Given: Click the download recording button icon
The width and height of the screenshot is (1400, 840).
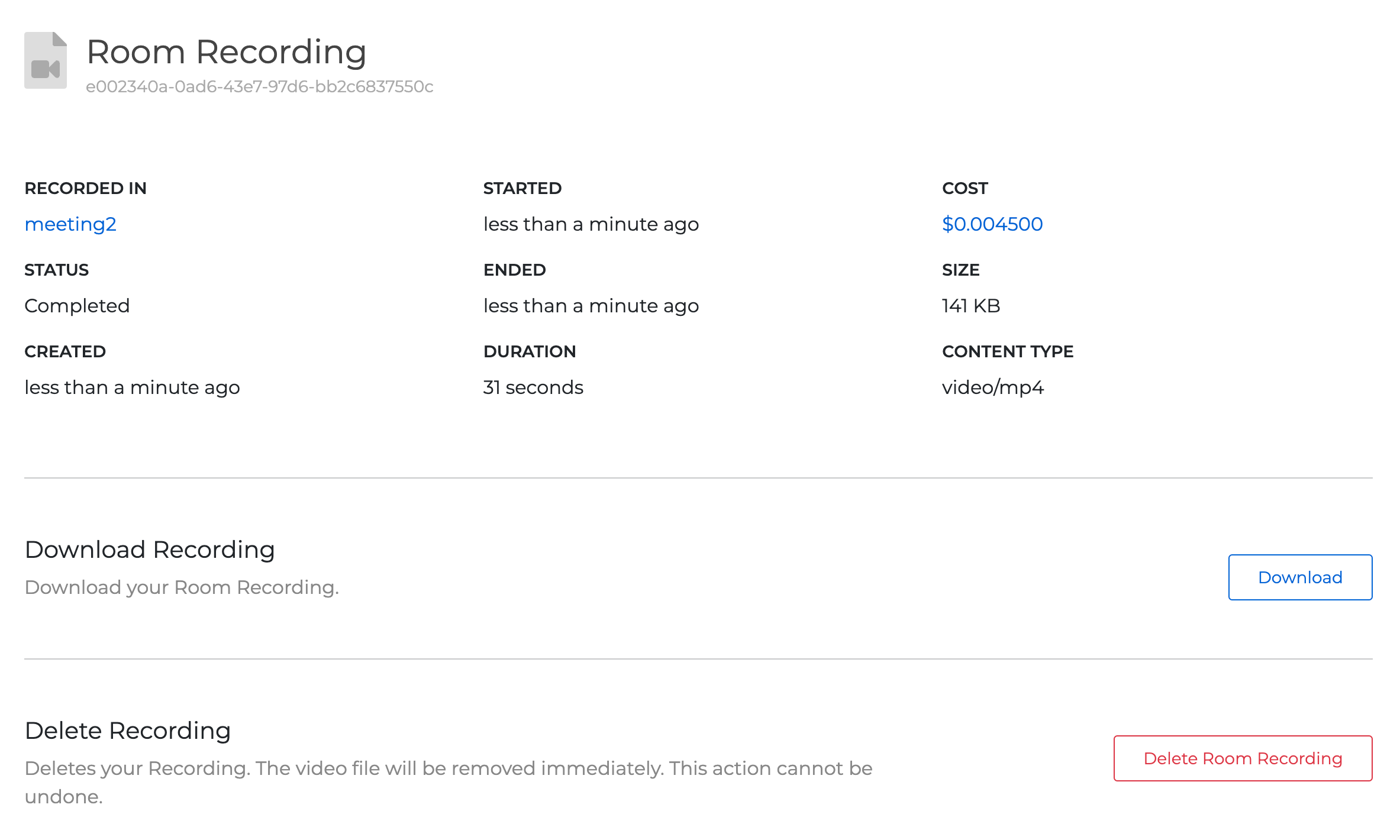Looking at the screenshot, I should tap(1300, 577).
